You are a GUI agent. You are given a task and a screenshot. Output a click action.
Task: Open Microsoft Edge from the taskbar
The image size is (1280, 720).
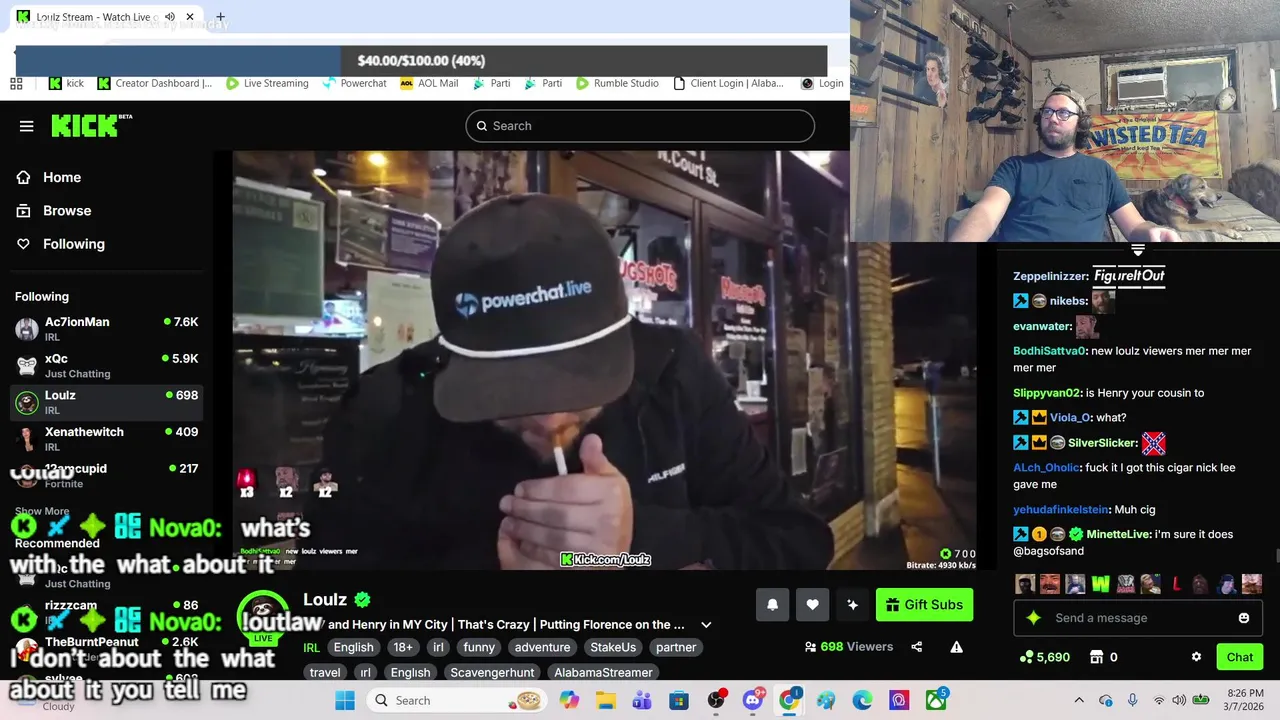(x=862, y=700)
